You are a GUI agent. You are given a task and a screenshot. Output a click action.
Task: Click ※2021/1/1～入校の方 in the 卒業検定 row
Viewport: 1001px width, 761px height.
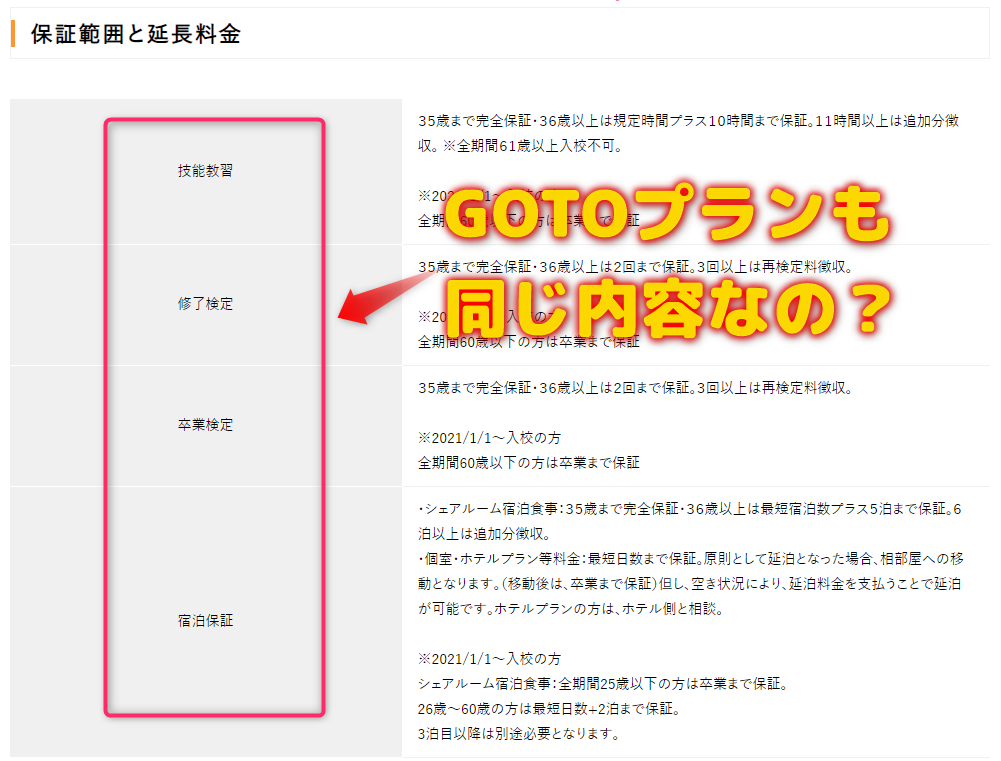(489, 436)
